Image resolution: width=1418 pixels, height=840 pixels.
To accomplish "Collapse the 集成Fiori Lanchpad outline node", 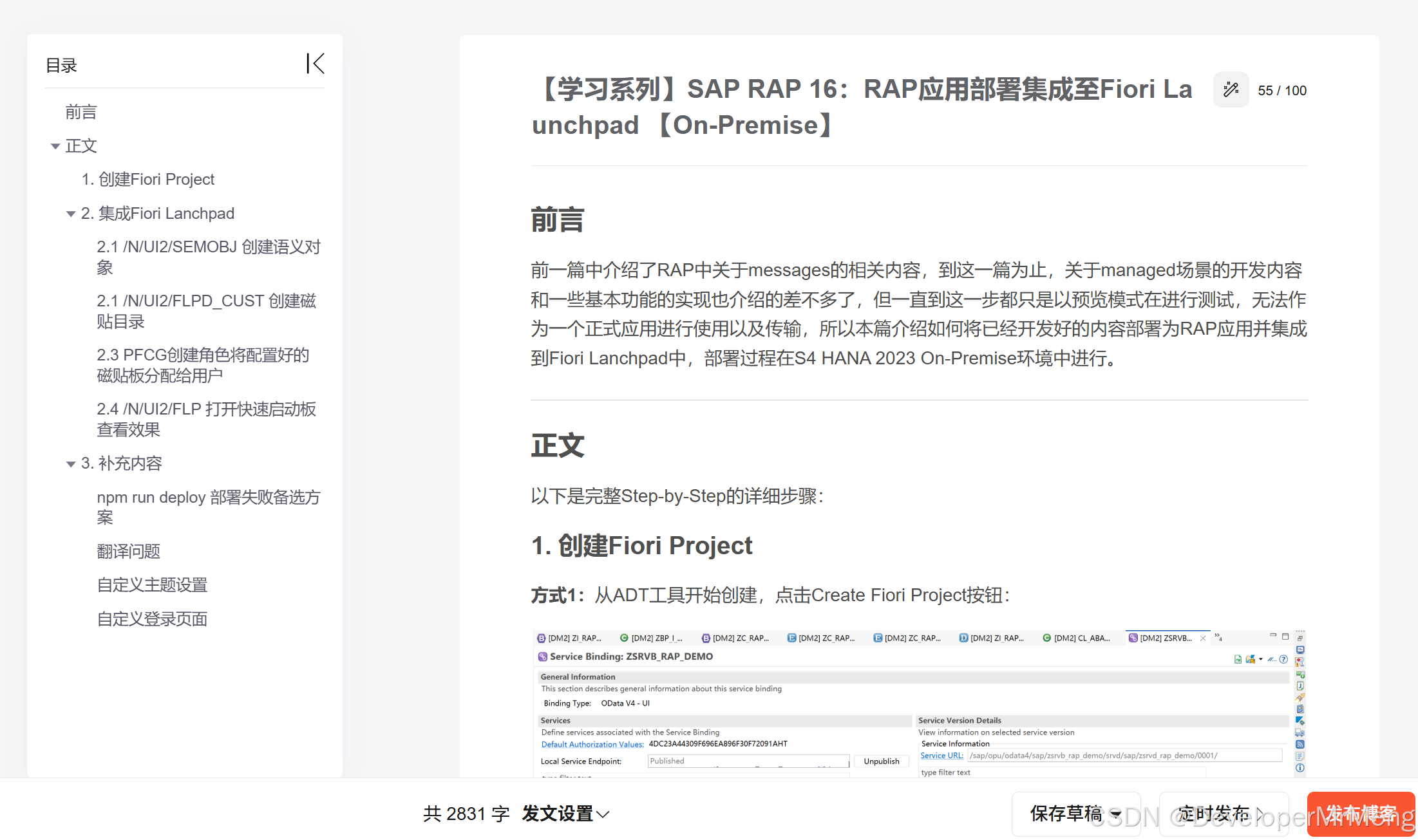I will click(71, 214).
